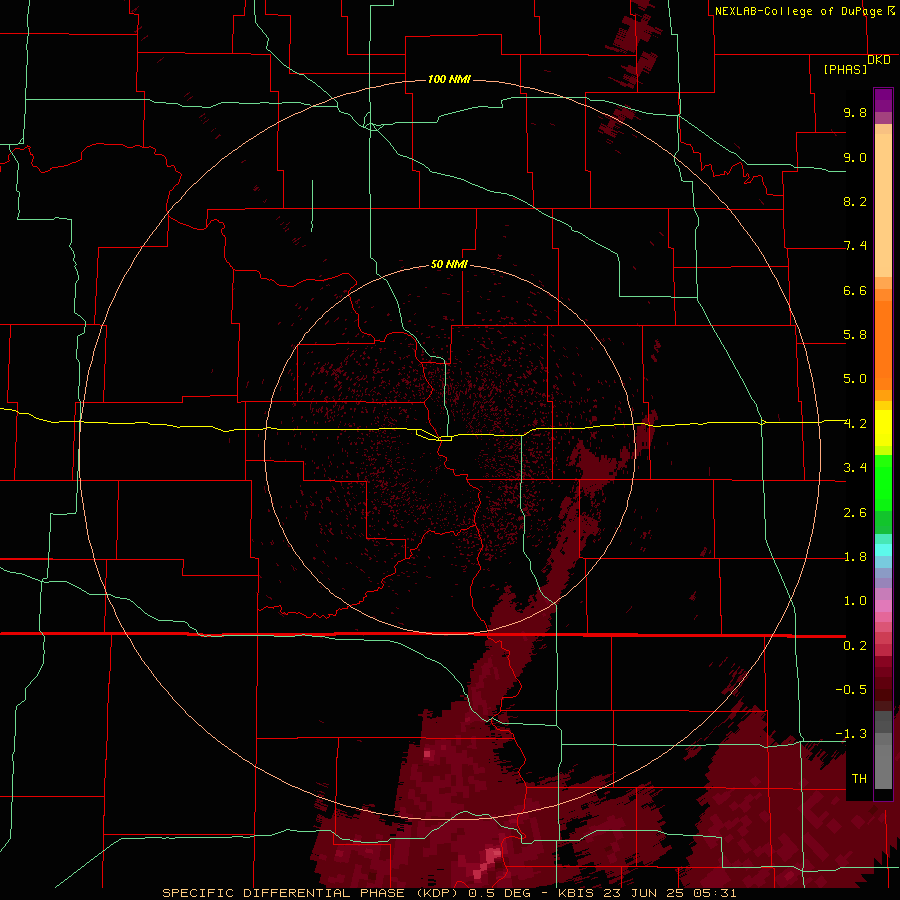Click the 5.8 scale value

[x=855, y=335]
